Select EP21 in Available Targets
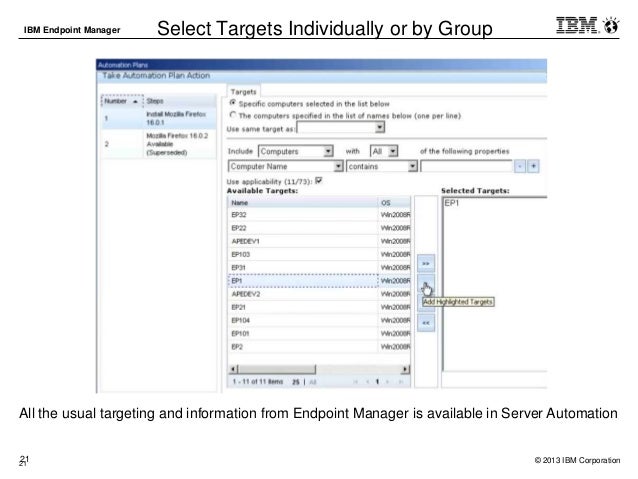The width and height of the screenshot is (638, 479). coord(319,307)
